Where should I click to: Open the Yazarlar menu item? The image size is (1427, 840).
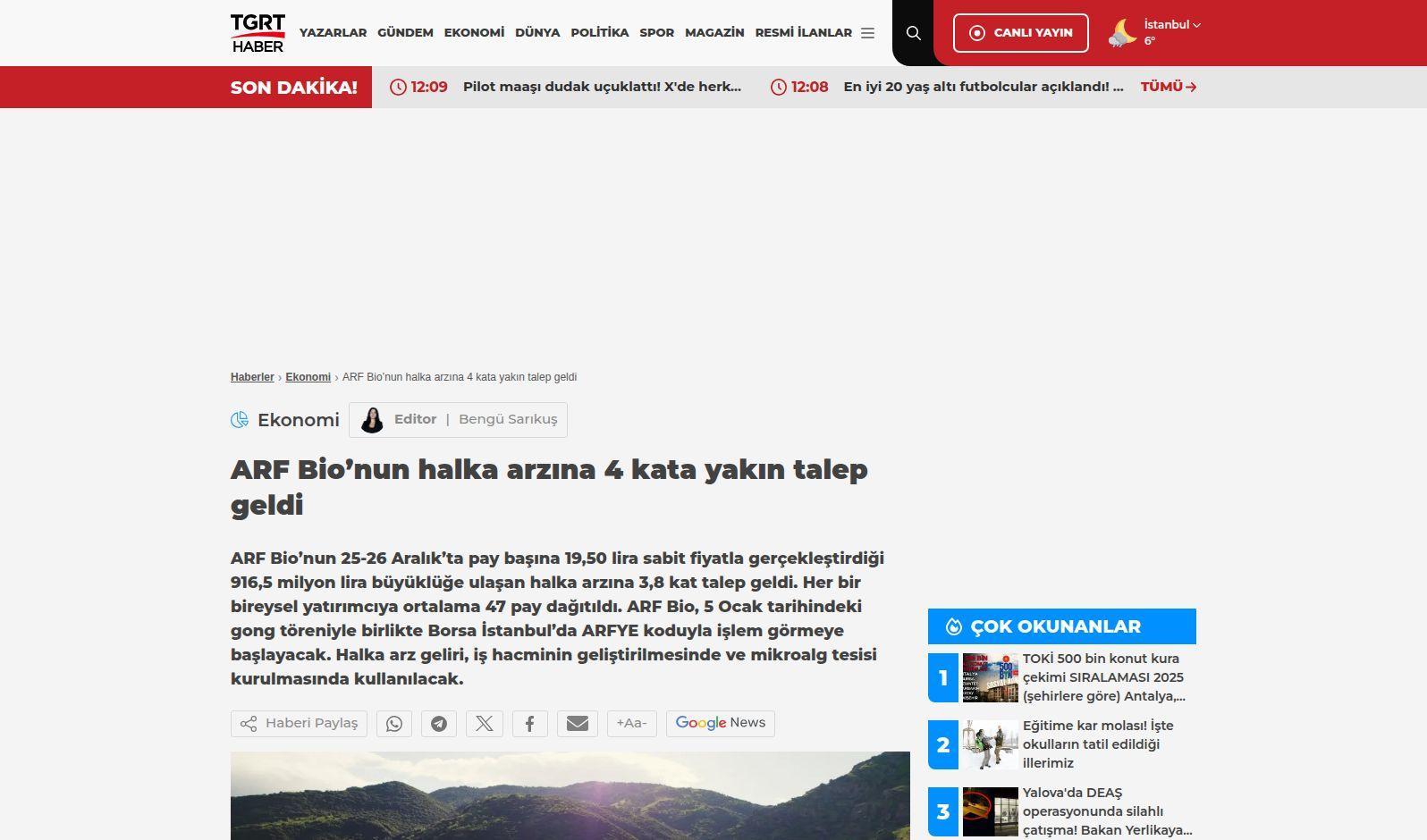[x=333, y=33]
